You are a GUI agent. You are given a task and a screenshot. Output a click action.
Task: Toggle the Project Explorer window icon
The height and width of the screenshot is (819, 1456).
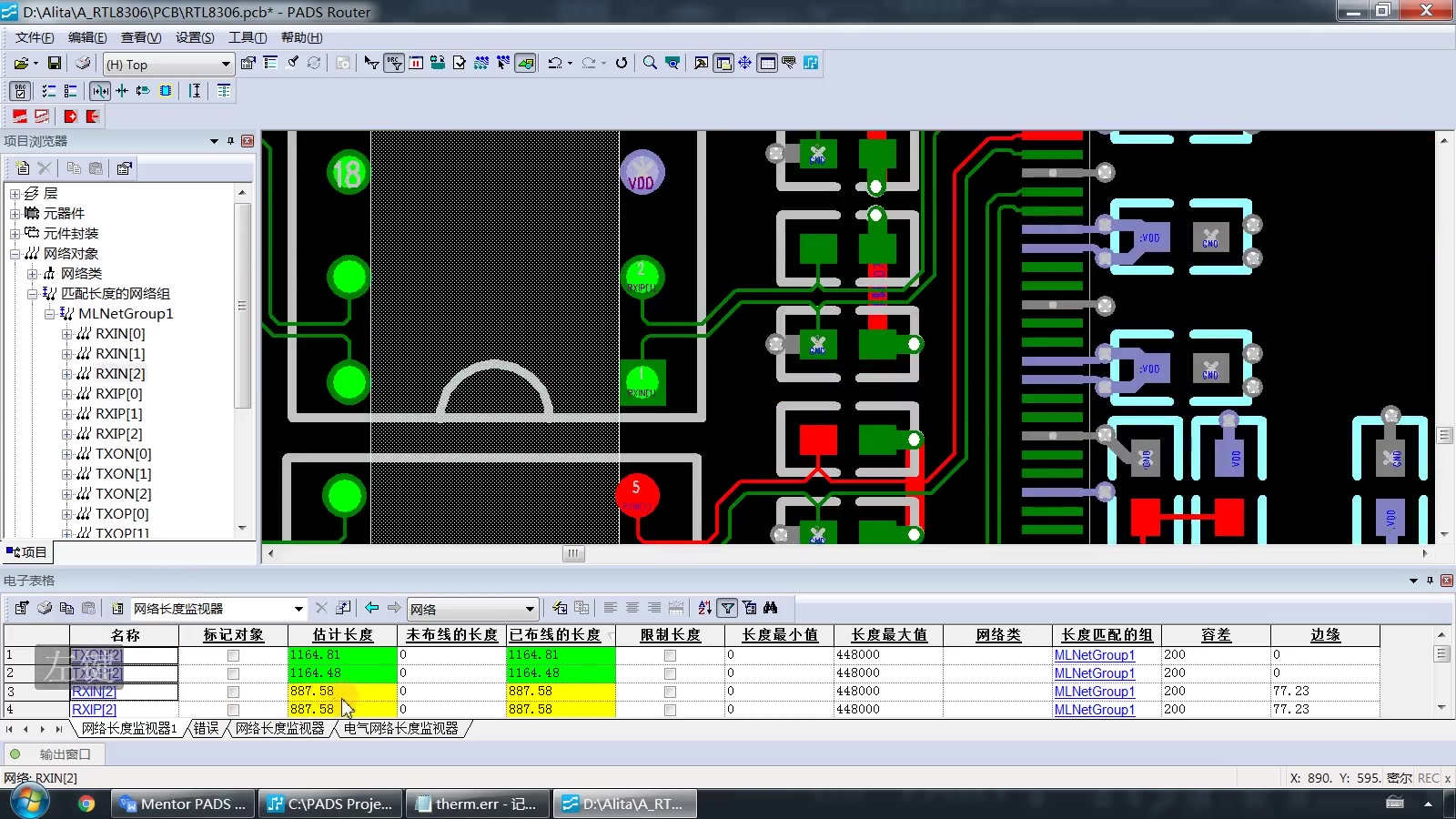723,63
